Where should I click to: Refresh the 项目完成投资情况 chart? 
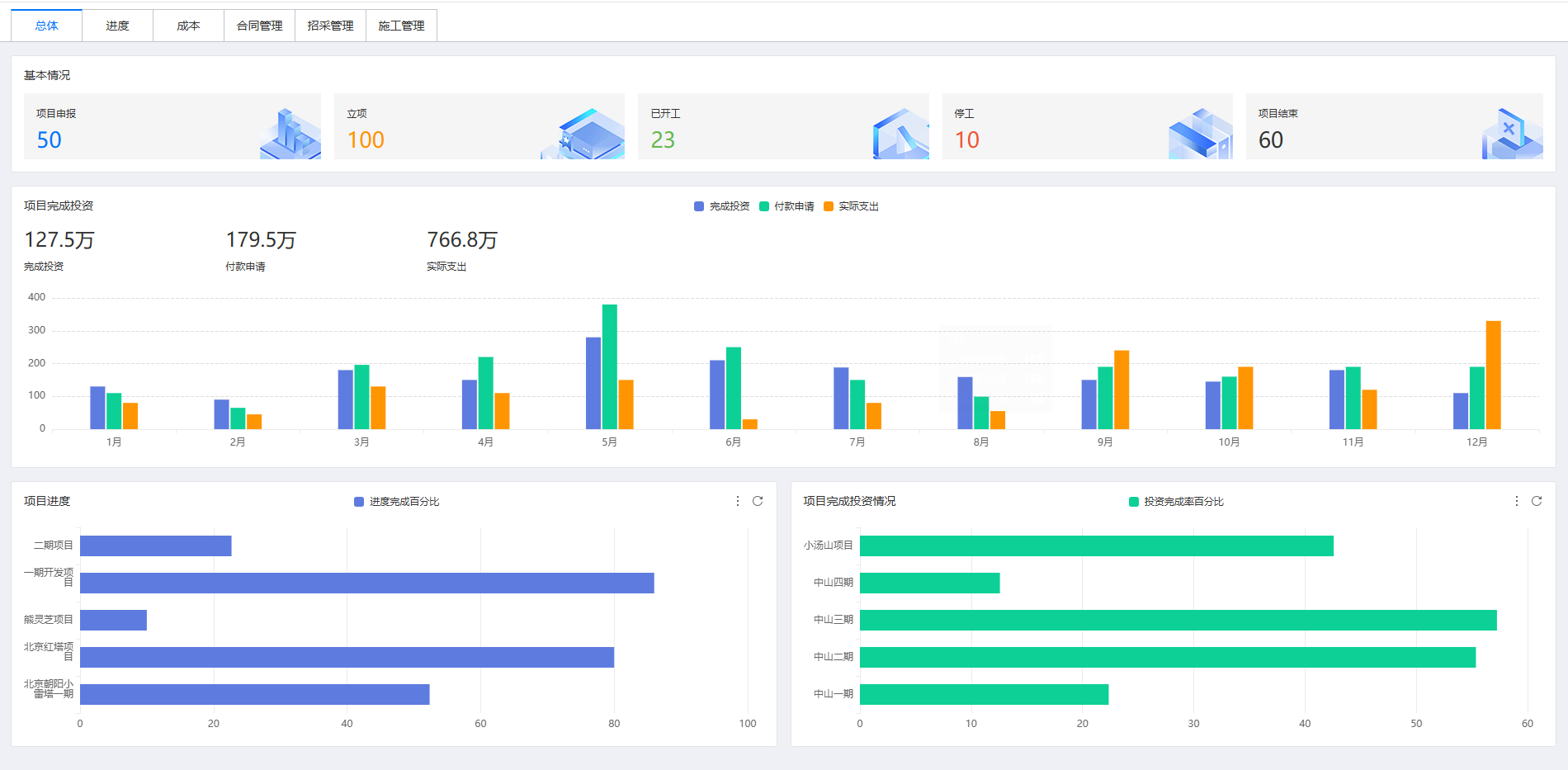tap(1537, 501)
